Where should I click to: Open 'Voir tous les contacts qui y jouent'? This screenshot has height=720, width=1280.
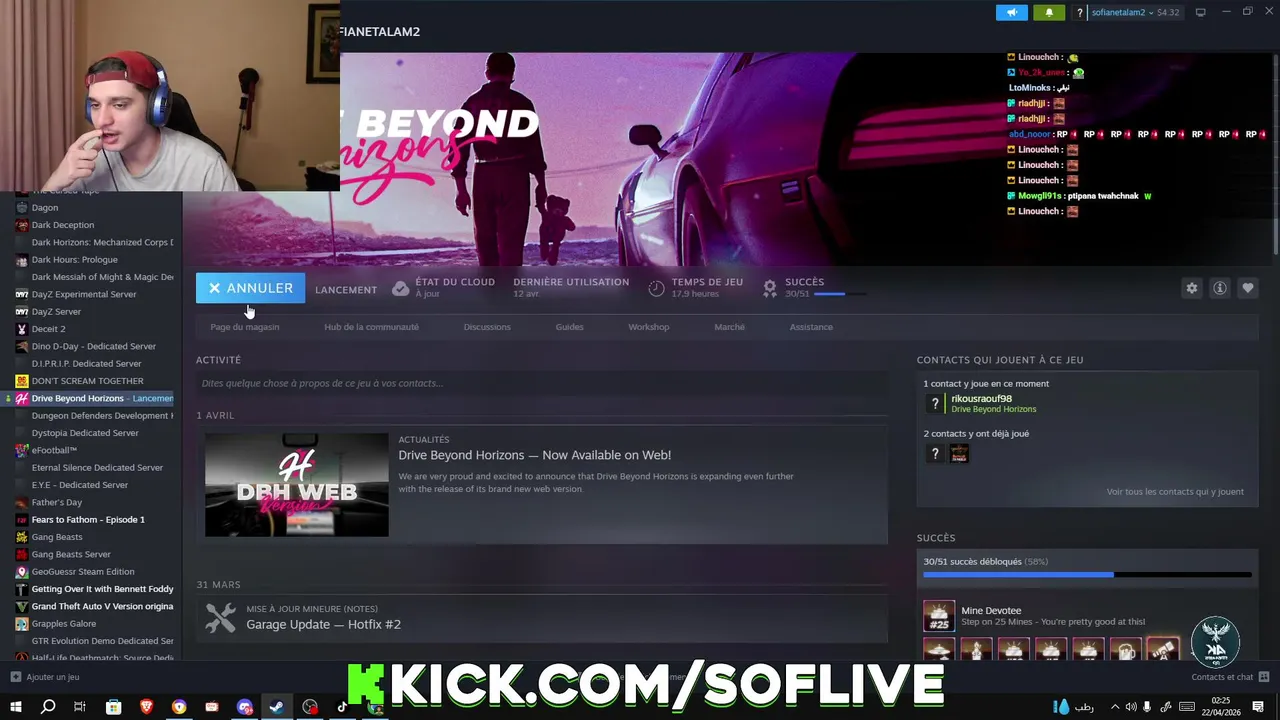(x=1175, y=492)
